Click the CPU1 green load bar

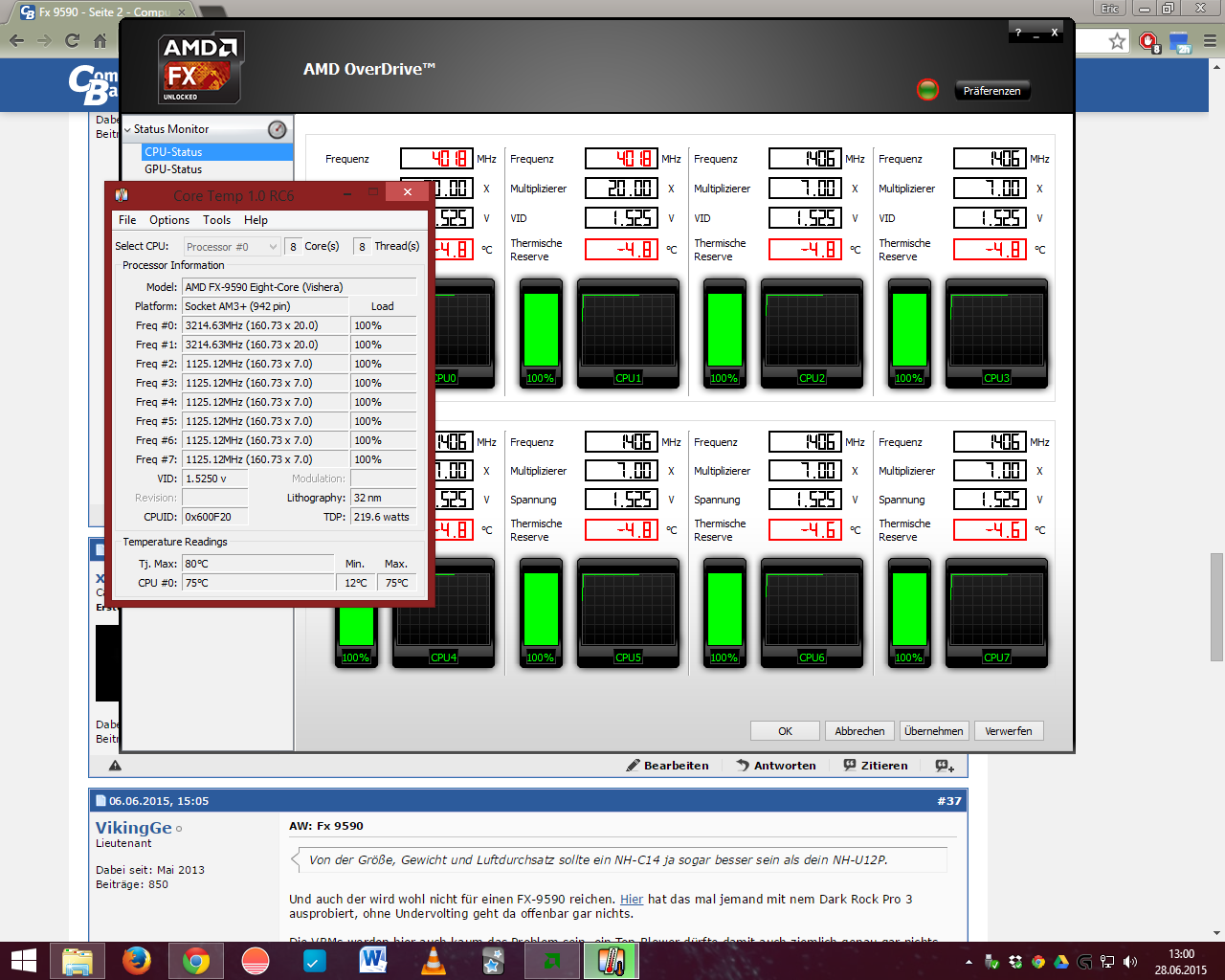[541, 331]
